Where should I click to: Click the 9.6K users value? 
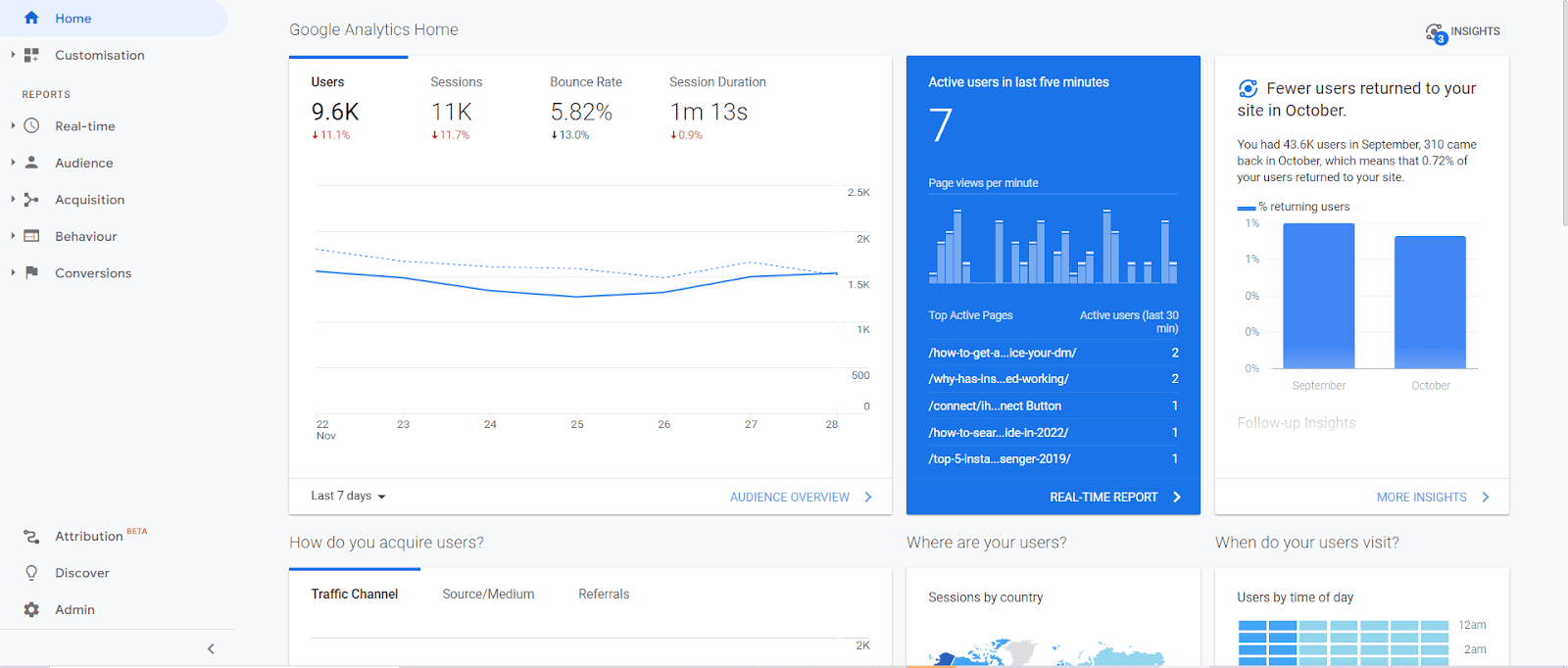click(335, 113)
